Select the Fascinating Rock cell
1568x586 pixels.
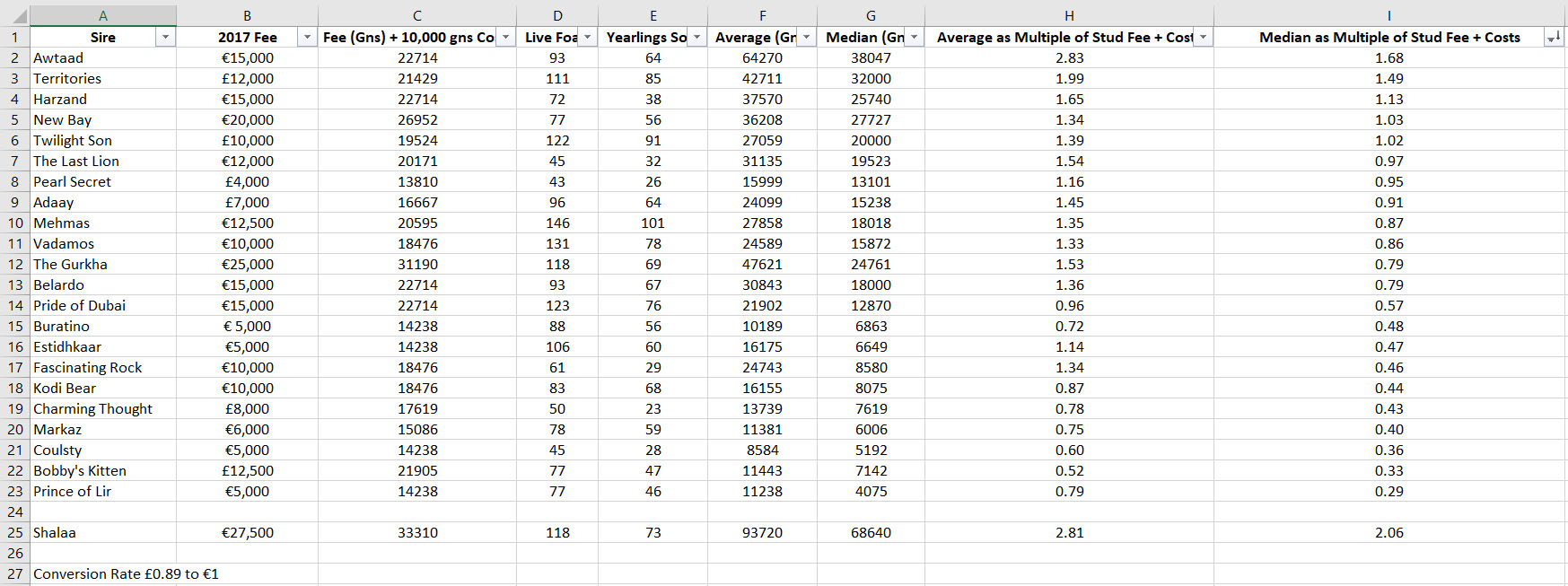pyautogui.click(x=103, y=367)
